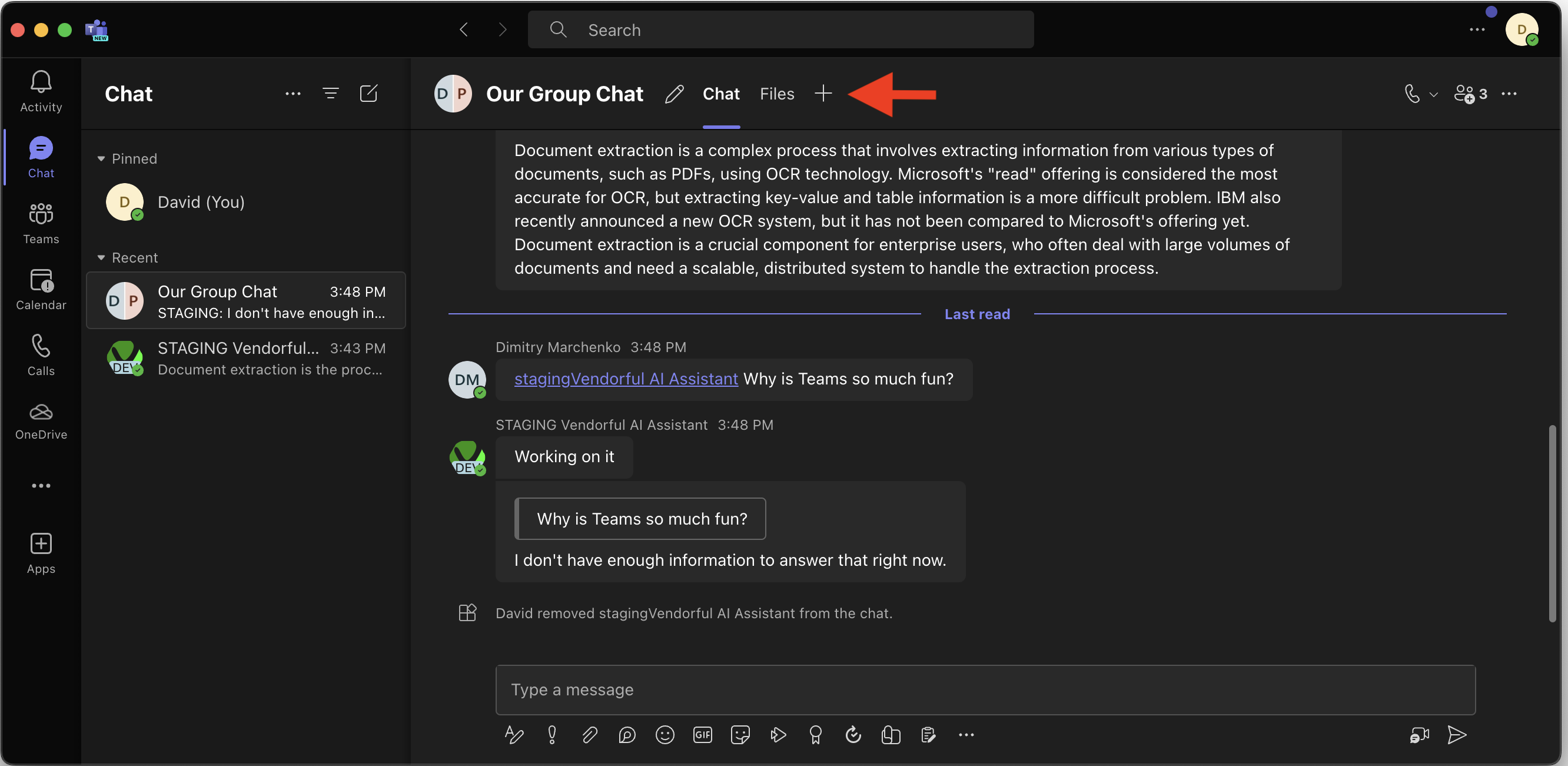Switch to the Files tab
The image size is (1568, 766).
tap(777, 94)
